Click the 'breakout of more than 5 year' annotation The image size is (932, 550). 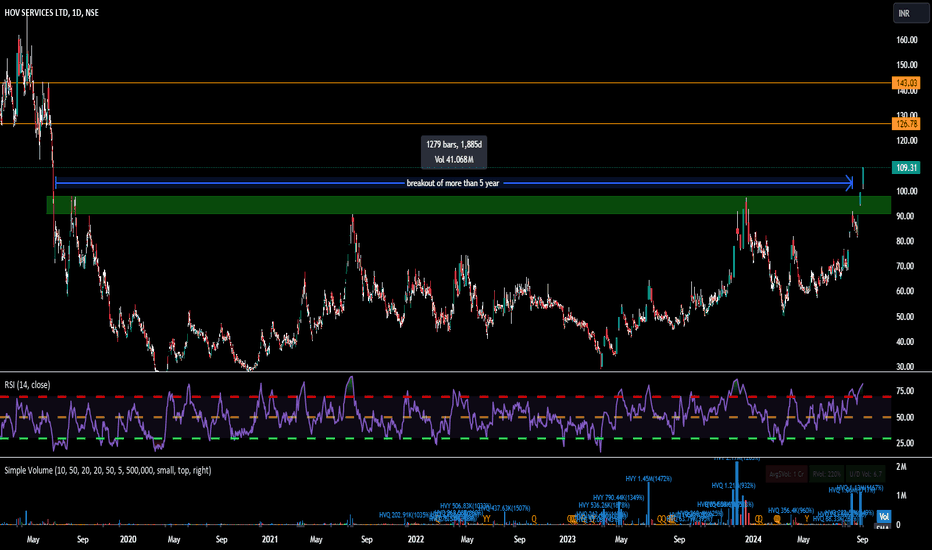pos(453,183)
